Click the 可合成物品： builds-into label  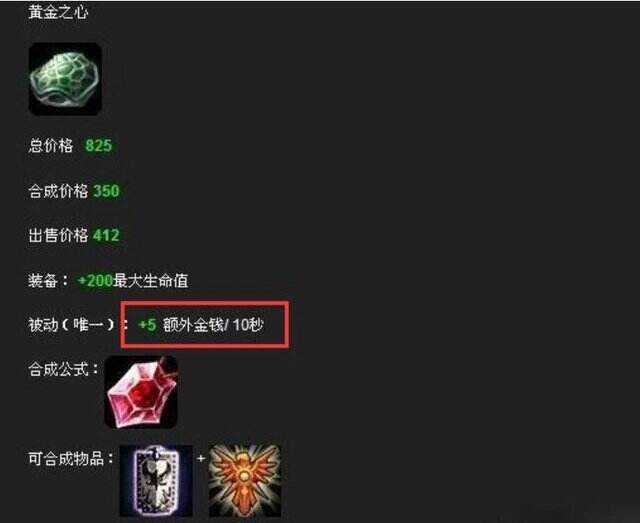[71, 458]
